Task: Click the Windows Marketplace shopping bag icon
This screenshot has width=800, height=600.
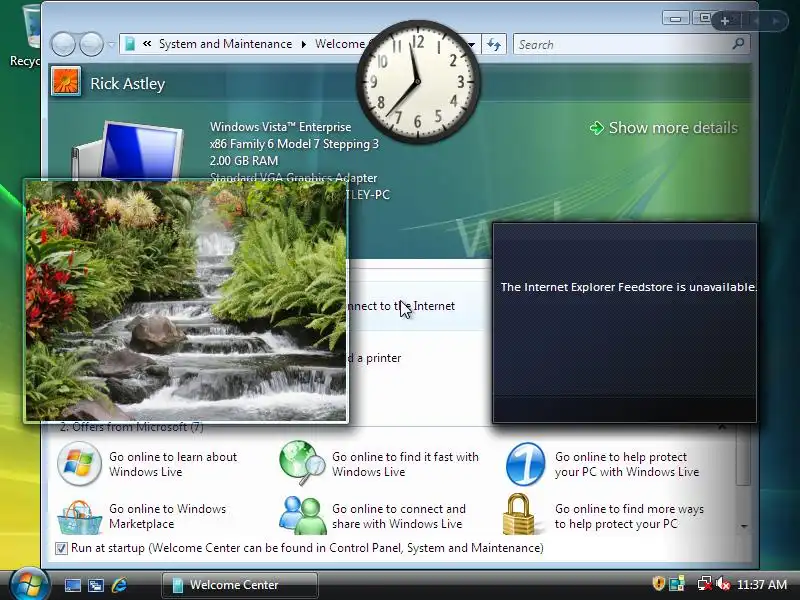Action: (x=79, y=517)
